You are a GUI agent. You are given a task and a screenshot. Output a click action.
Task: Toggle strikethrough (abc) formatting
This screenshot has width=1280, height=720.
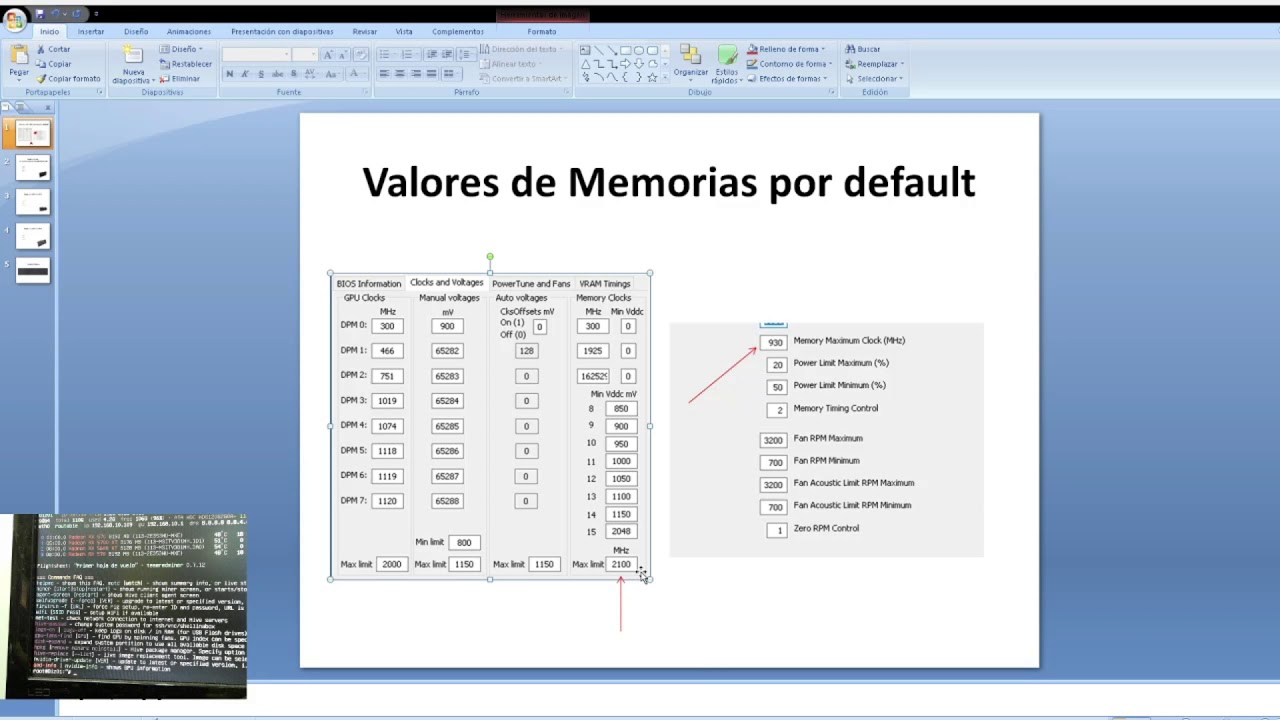click(277, 74)
